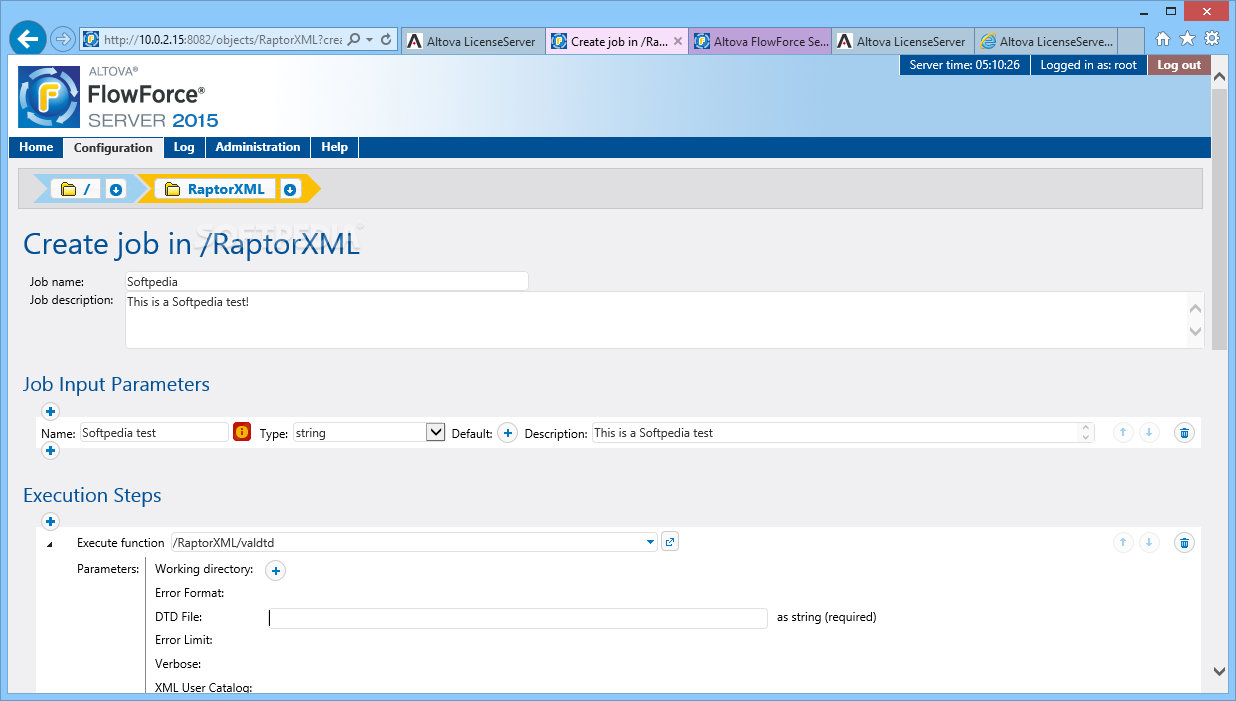
Task: Click page scrollbar down arrow
Action: [1219, 671]
